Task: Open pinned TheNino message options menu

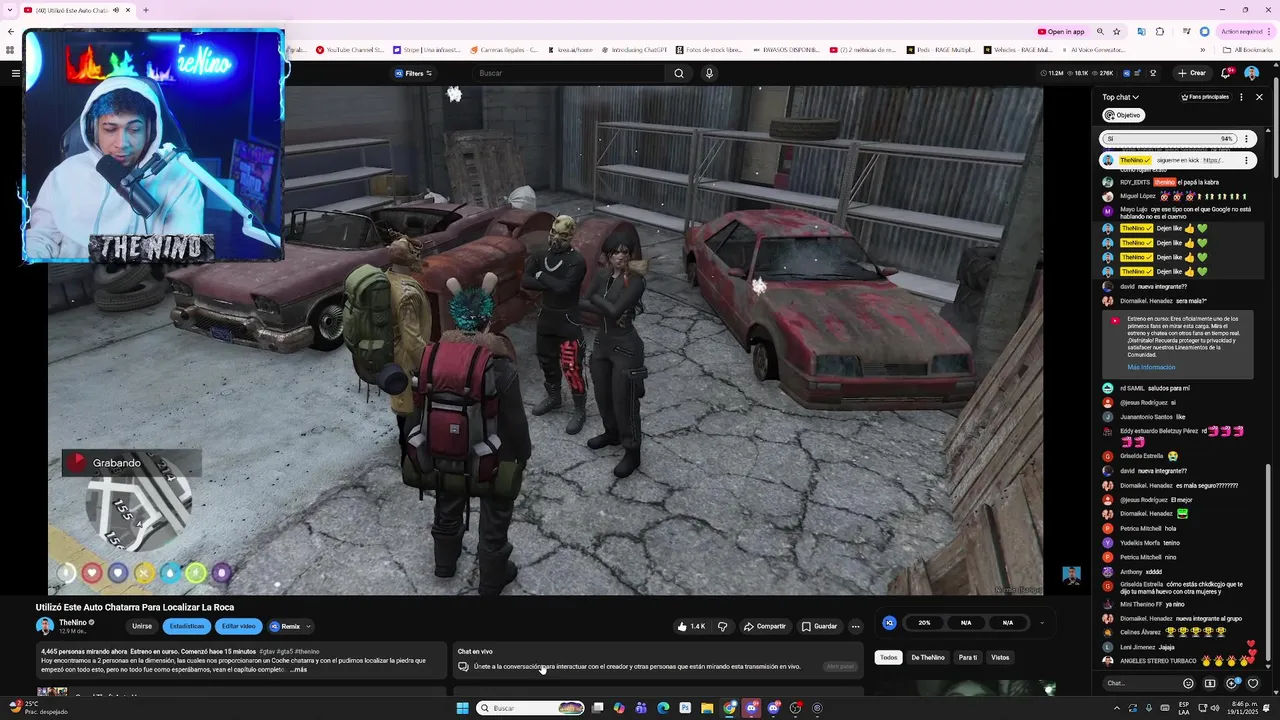Action: pyautogui.click(x=1246, y=160)
